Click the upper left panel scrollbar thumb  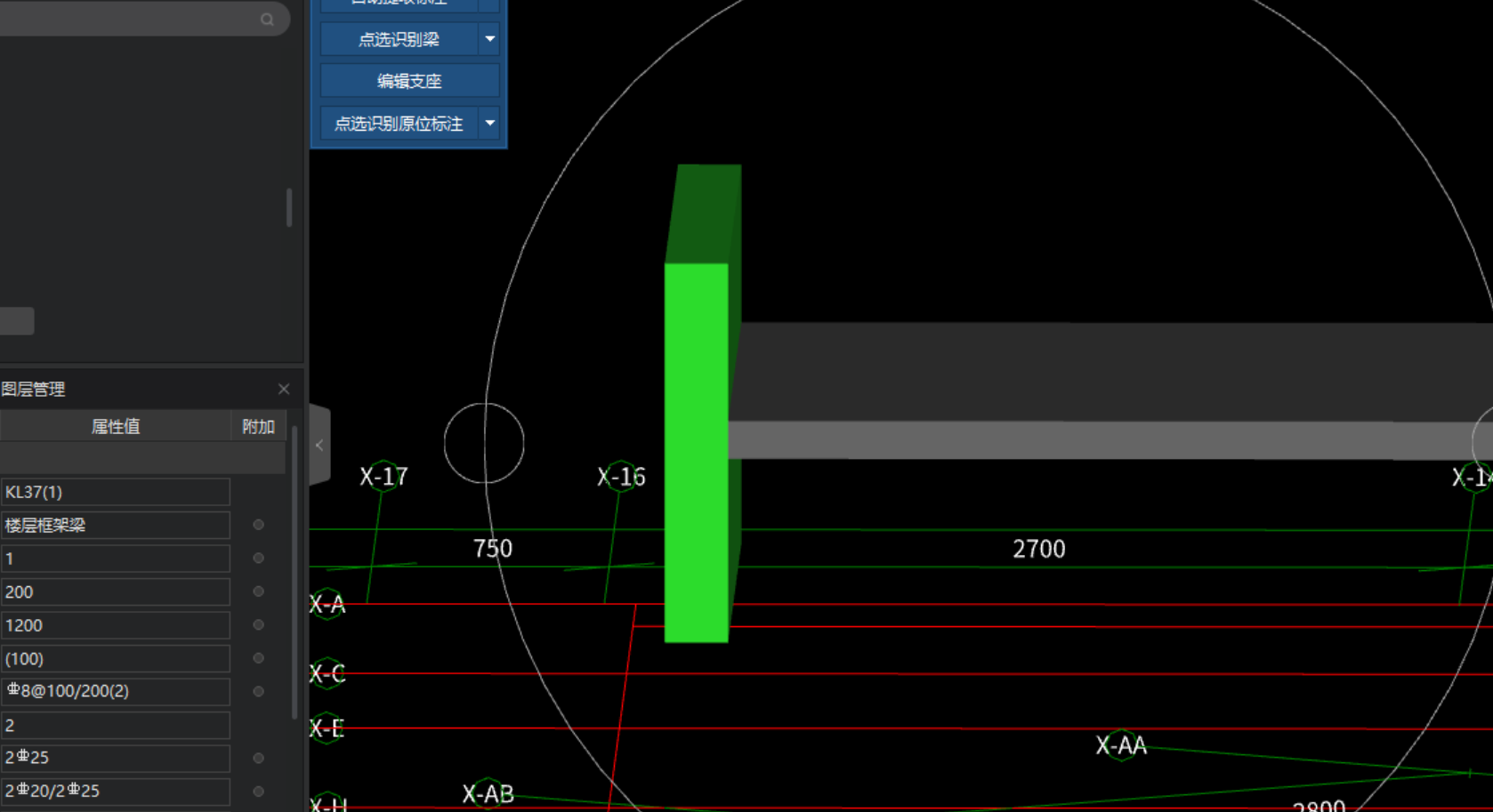coord(289,207)
